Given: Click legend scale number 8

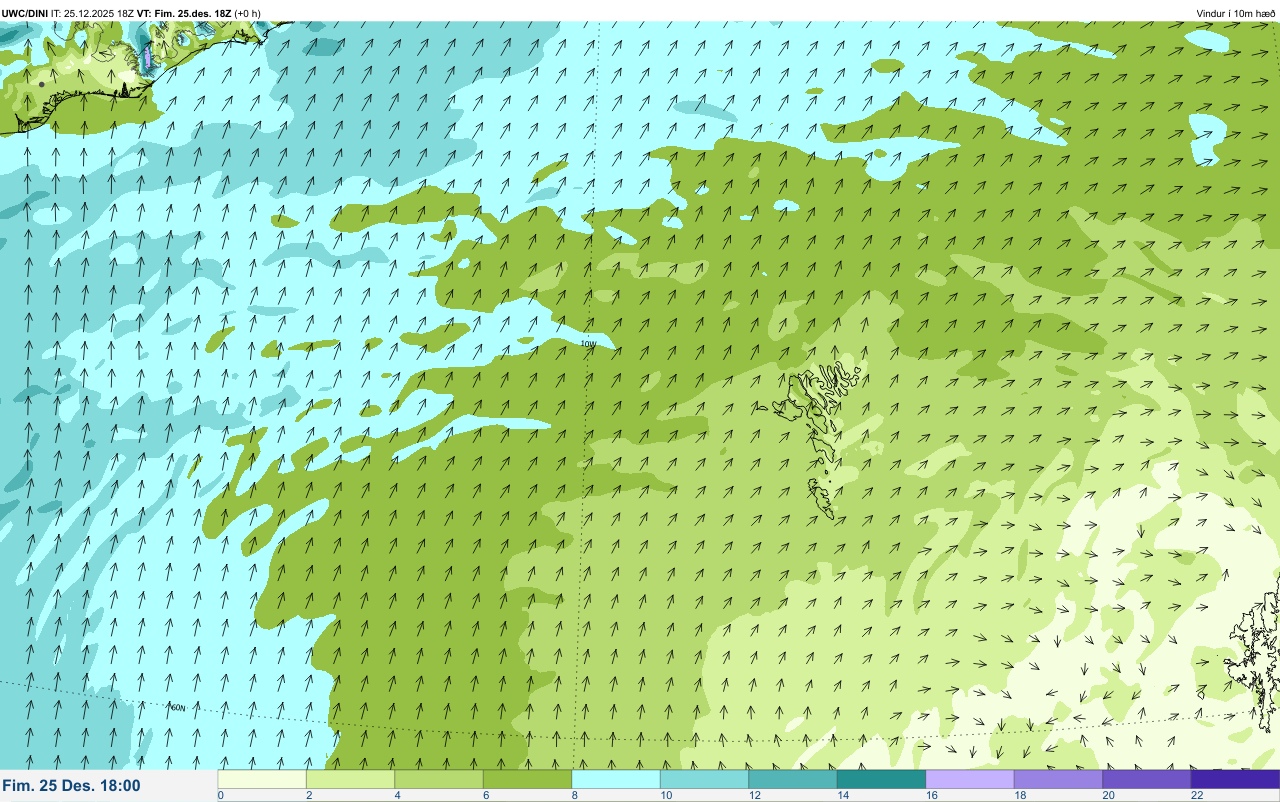Looking at the screenshot, I should (x=574, y=795).
